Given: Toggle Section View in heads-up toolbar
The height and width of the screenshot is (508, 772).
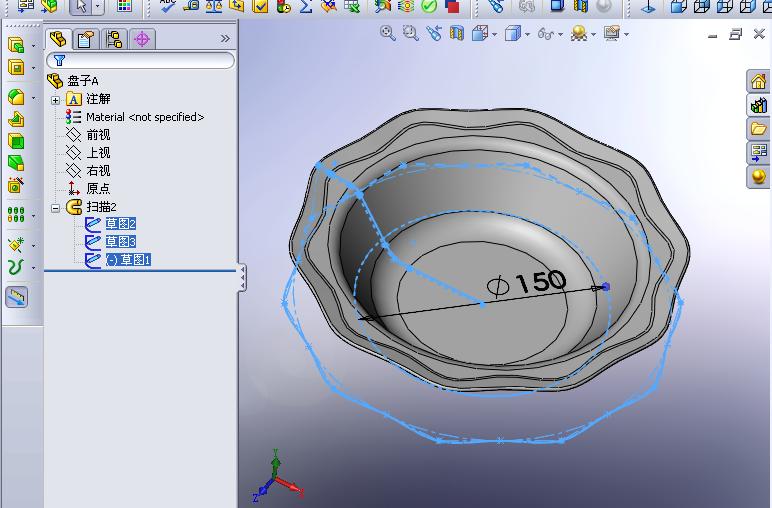Looking at the screenshot, I should [x=457, y=33].
